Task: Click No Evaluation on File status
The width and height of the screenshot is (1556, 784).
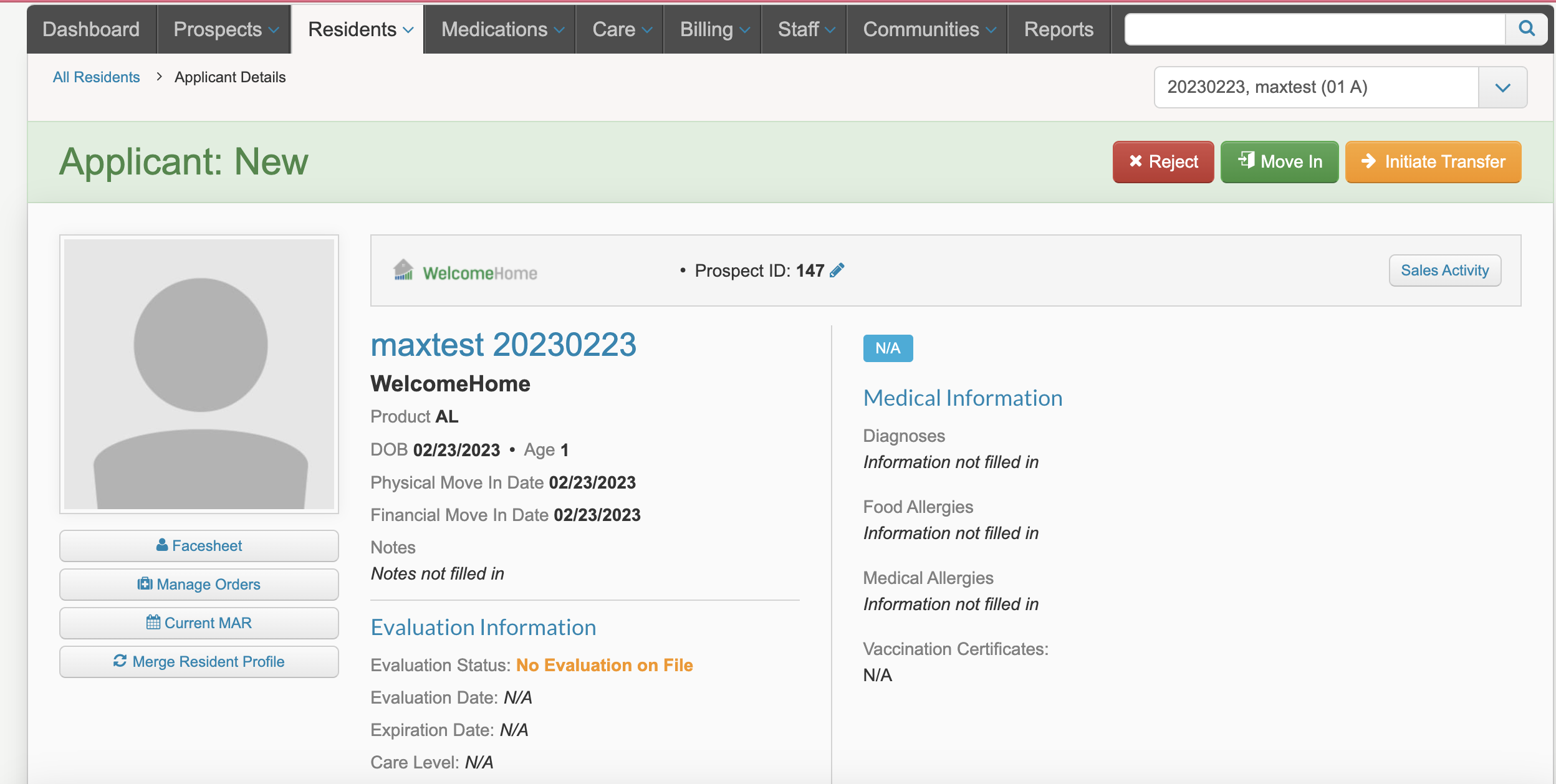Action: [x=604, y=665]
